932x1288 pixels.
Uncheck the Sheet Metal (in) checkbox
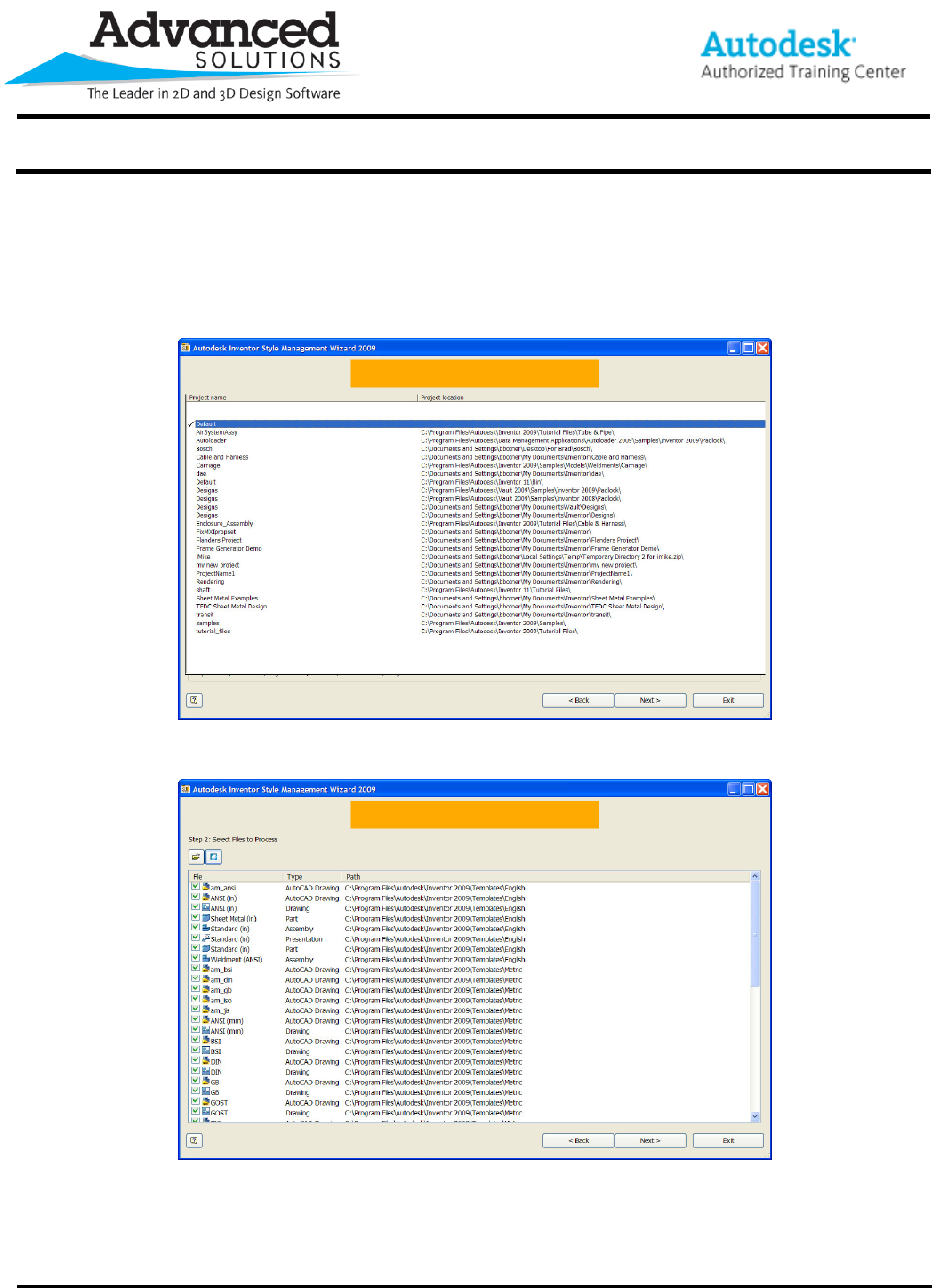pos(196,918)
